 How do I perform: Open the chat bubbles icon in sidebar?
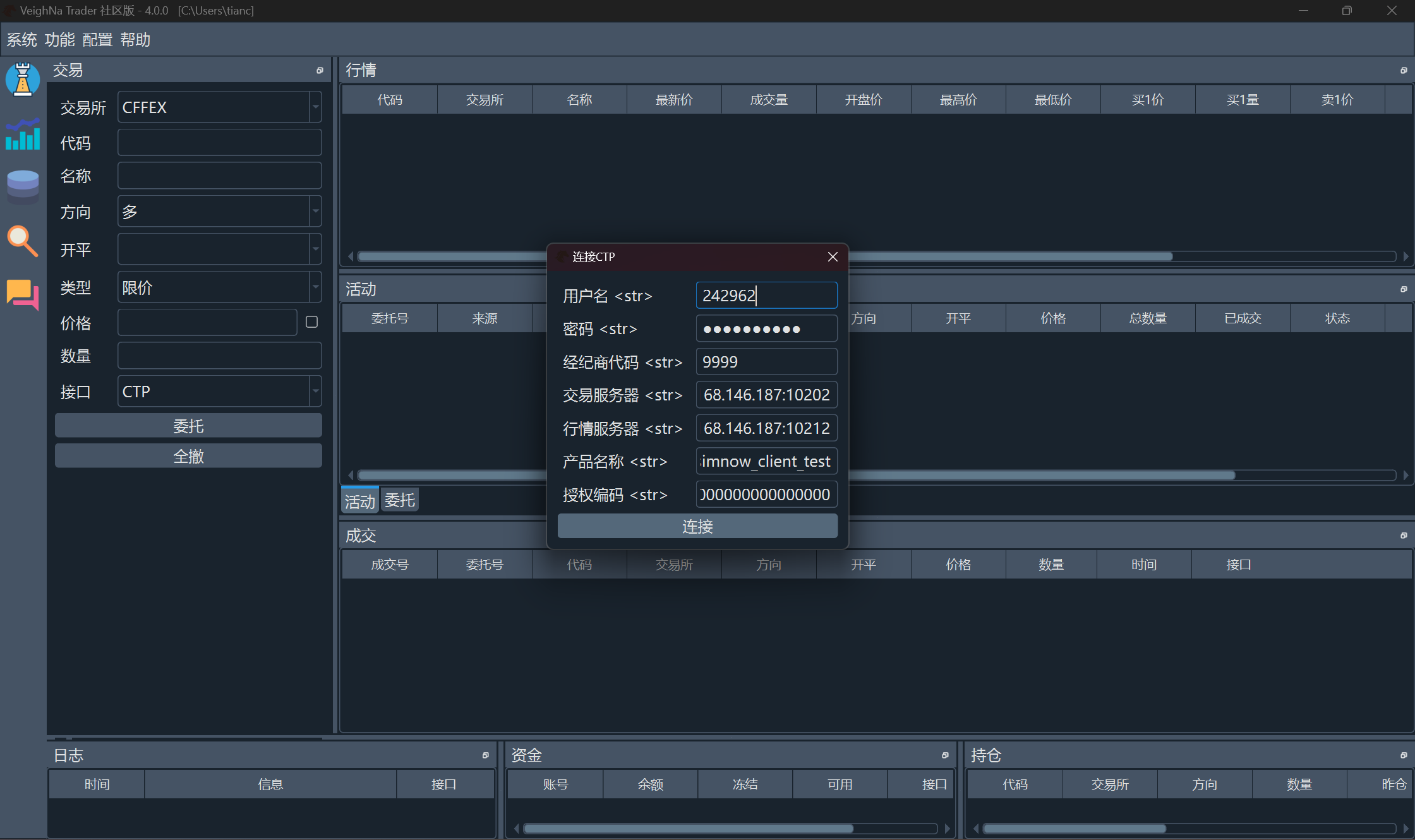pyautogui.click(x=23, y=294)
